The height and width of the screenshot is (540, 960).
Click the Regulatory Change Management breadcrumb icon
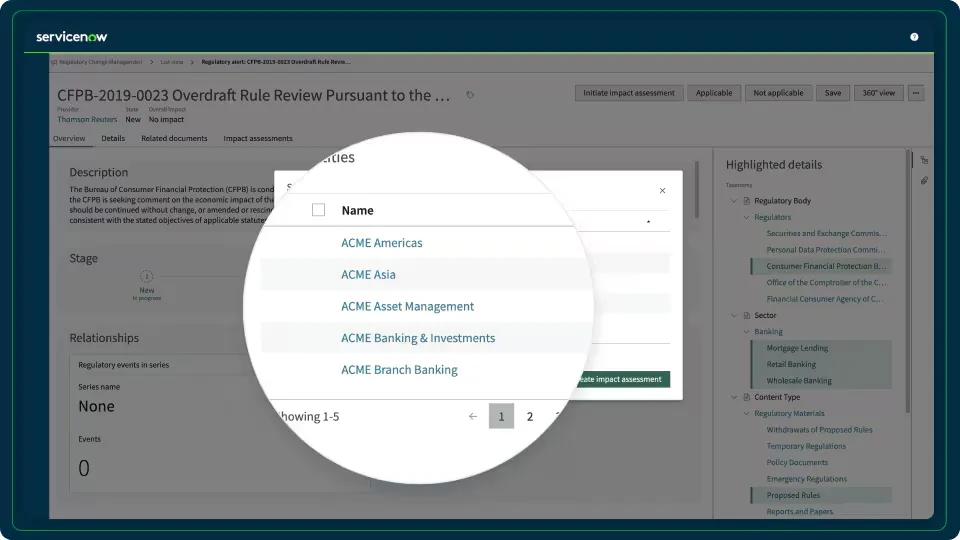tap(54, 62)
